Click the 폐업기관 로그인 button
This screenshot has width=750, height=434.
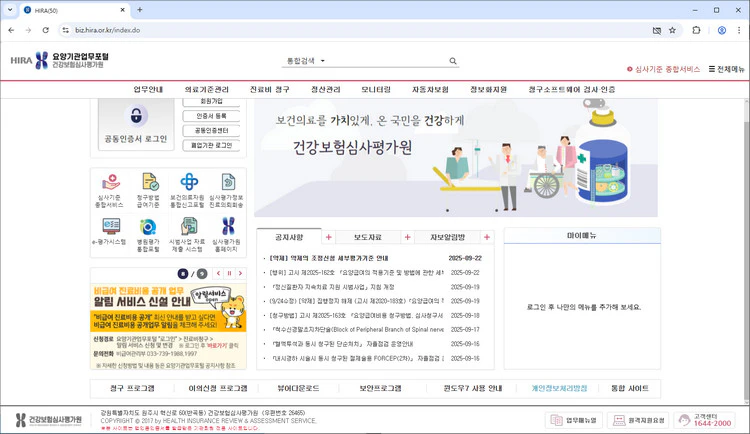(x=211, y=145)
